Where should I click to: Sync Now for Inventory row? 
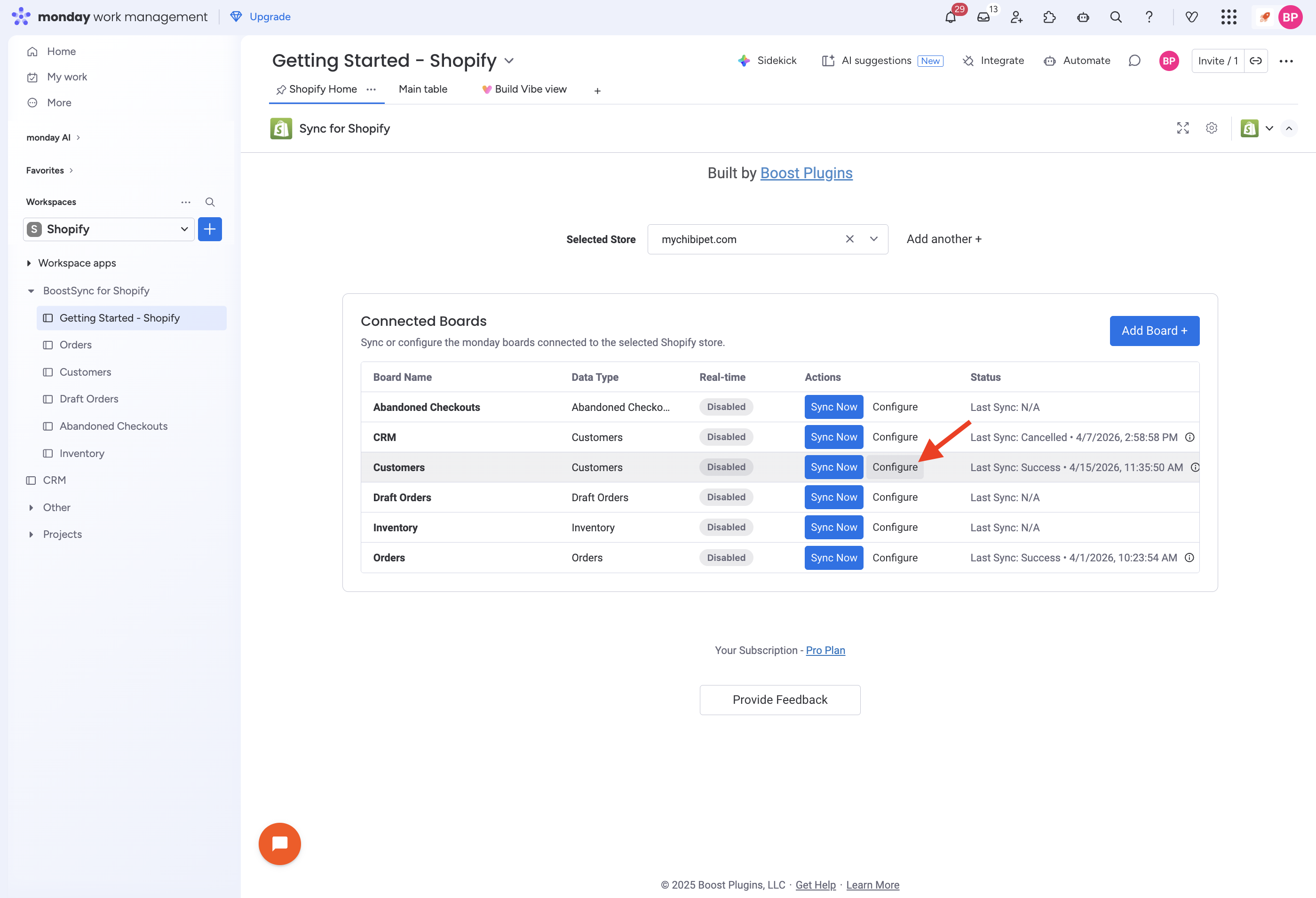click(833, 527)
